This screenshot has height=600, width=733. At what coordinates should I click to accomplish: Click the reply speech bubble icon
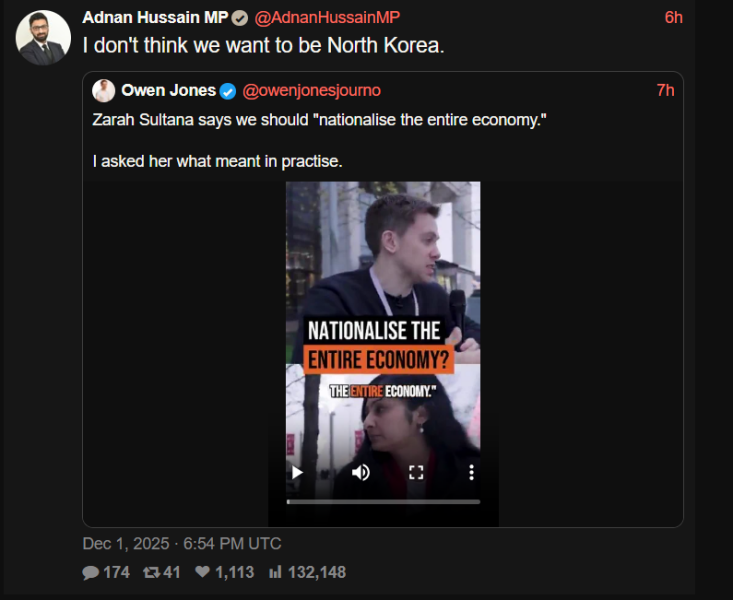[x=90, y=572]
